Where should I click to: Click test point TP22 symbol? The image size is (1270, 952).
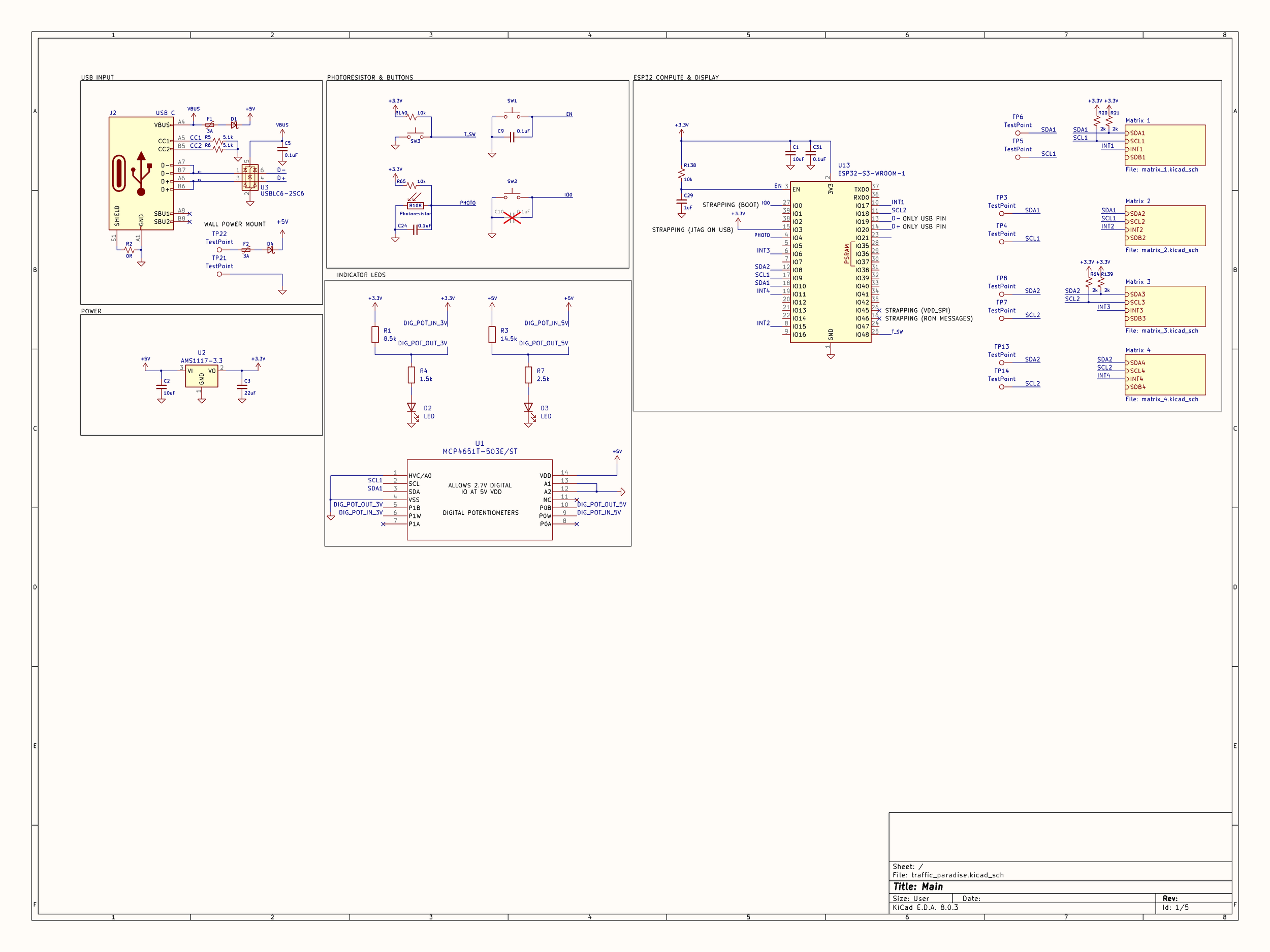click(x=219, y=250)
